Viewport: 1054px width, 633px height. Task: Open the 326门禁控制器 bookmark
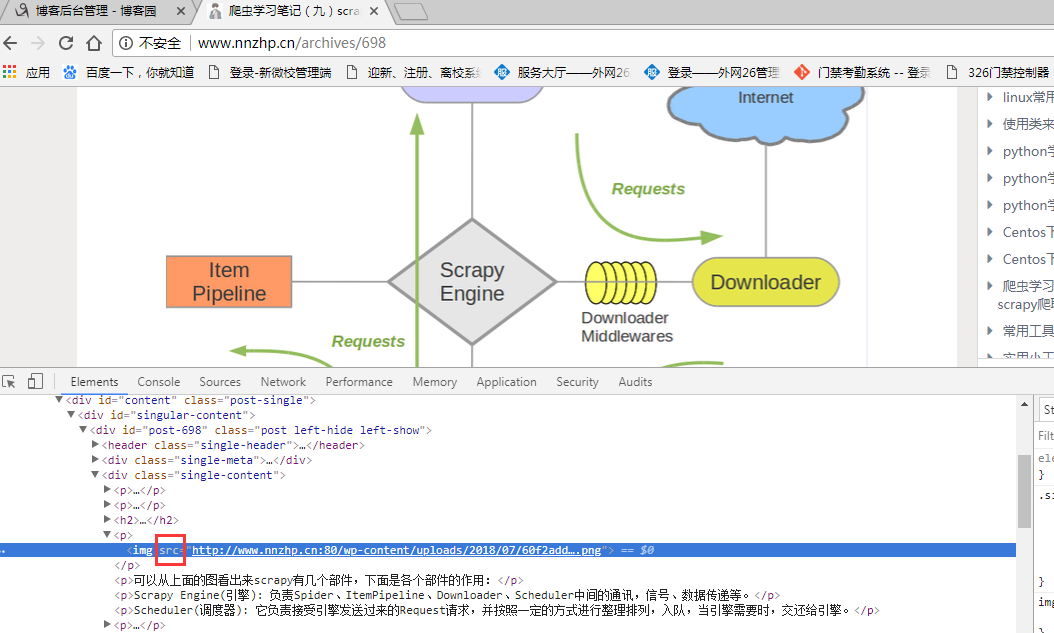coord(998,73)
